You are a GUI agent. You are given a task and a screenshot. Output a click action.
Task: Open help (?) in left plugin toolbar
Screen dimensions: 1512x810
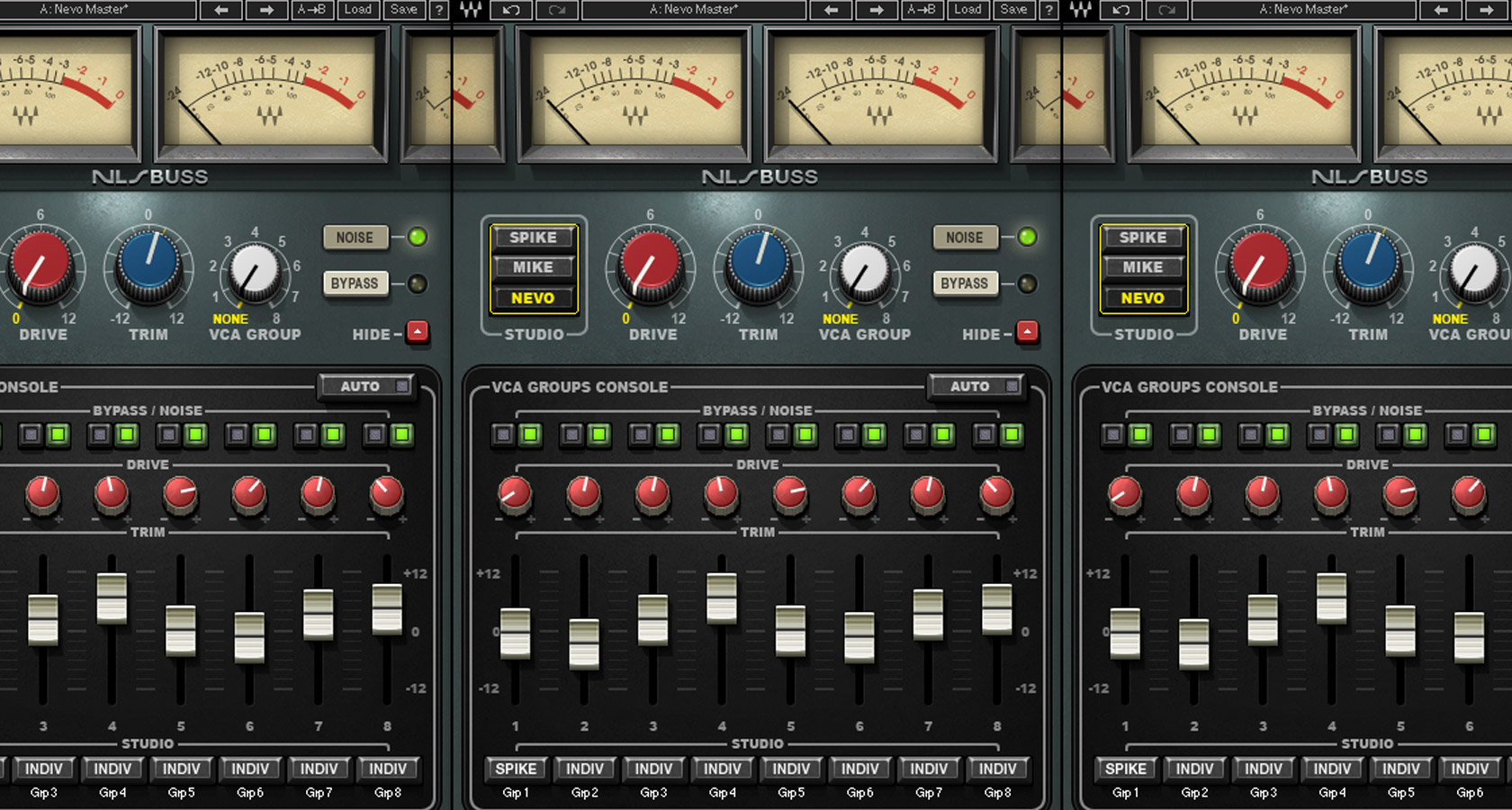[438, 10]
